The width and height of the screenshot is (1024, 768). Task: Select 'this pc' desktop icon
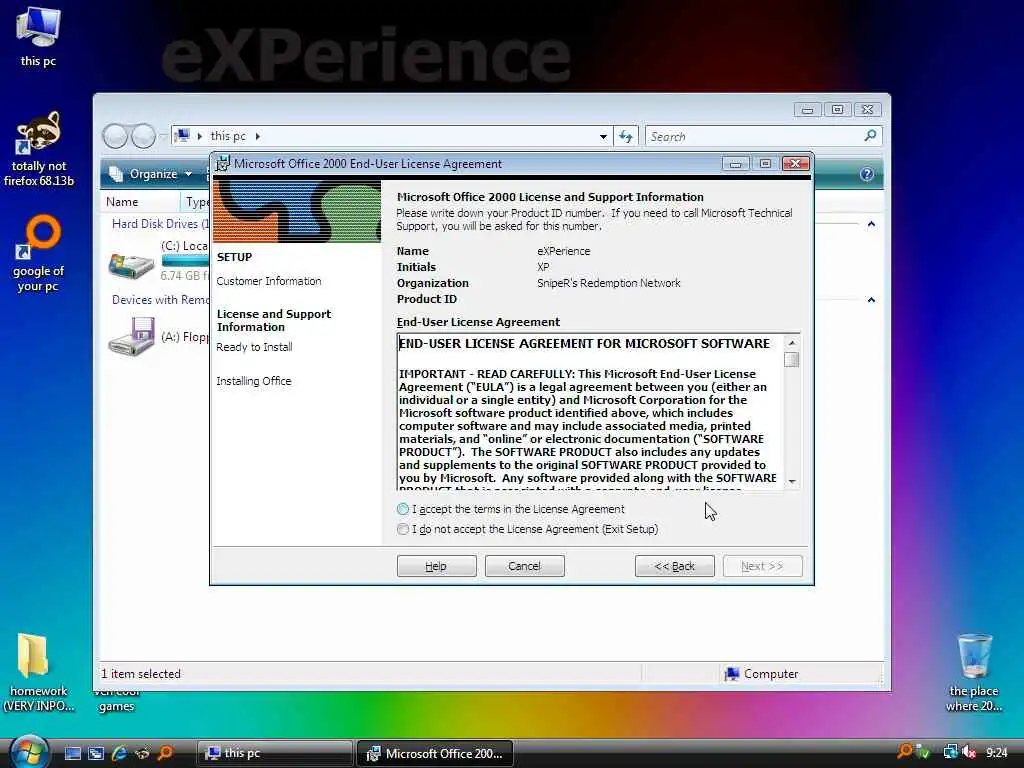tap(38, 36)
